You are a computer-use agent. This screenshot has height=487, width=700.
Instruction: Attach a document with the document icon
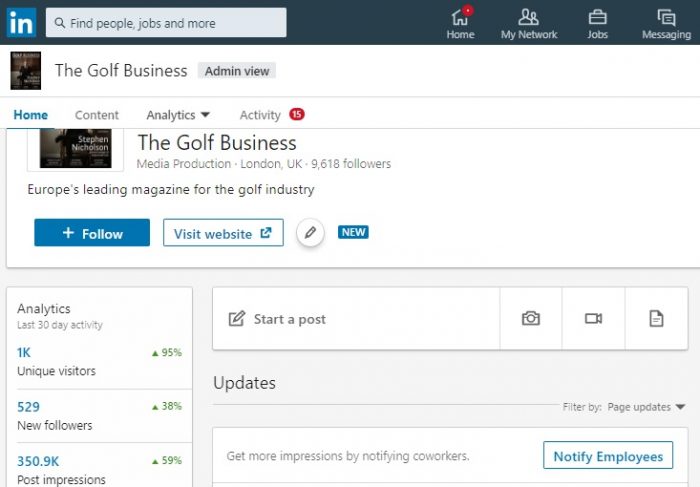coord(656,319)
